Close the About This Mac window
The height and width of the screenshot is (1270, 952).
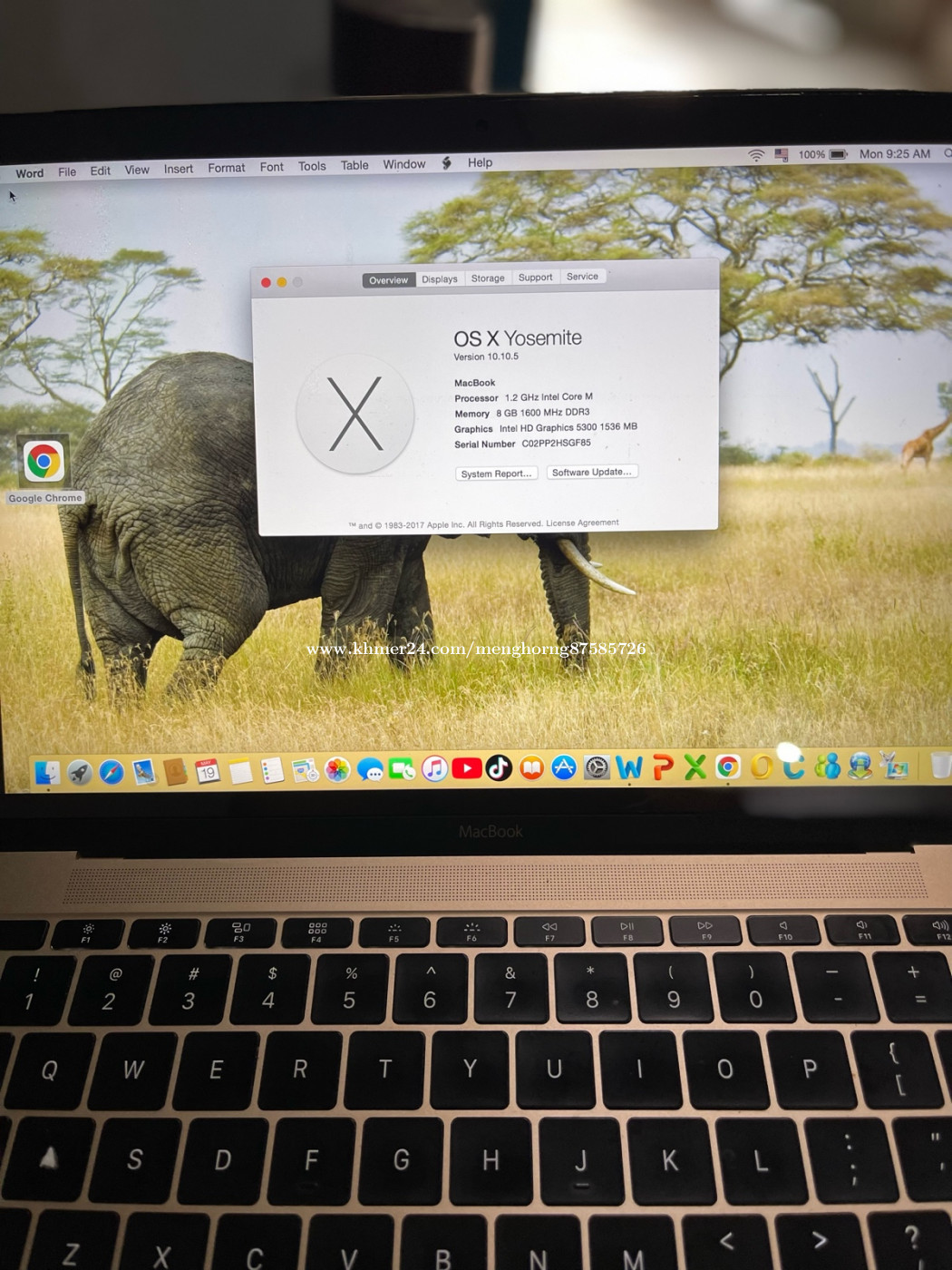(266, 282)
